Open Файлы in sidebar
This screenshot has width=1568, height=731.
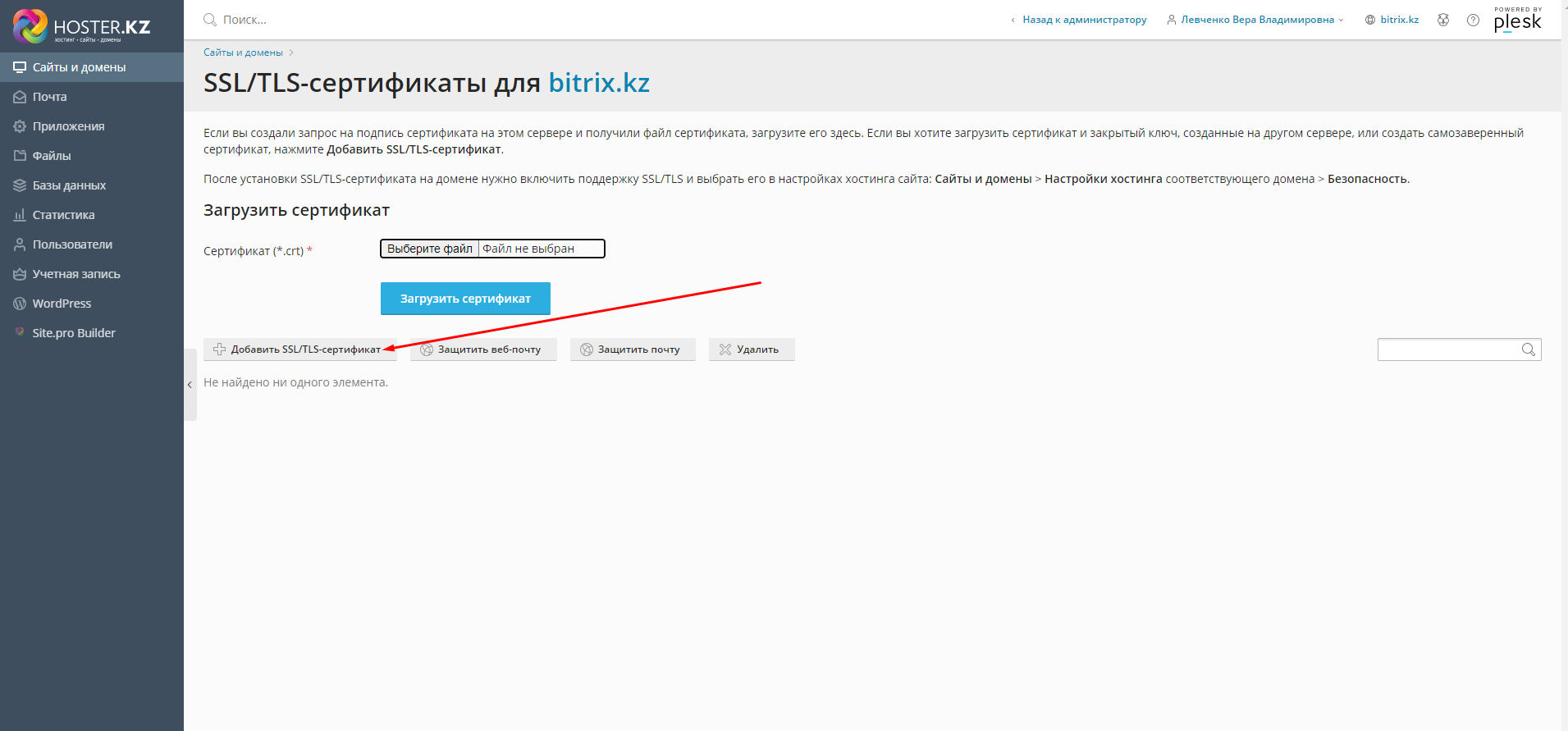[x=92, y=156]
